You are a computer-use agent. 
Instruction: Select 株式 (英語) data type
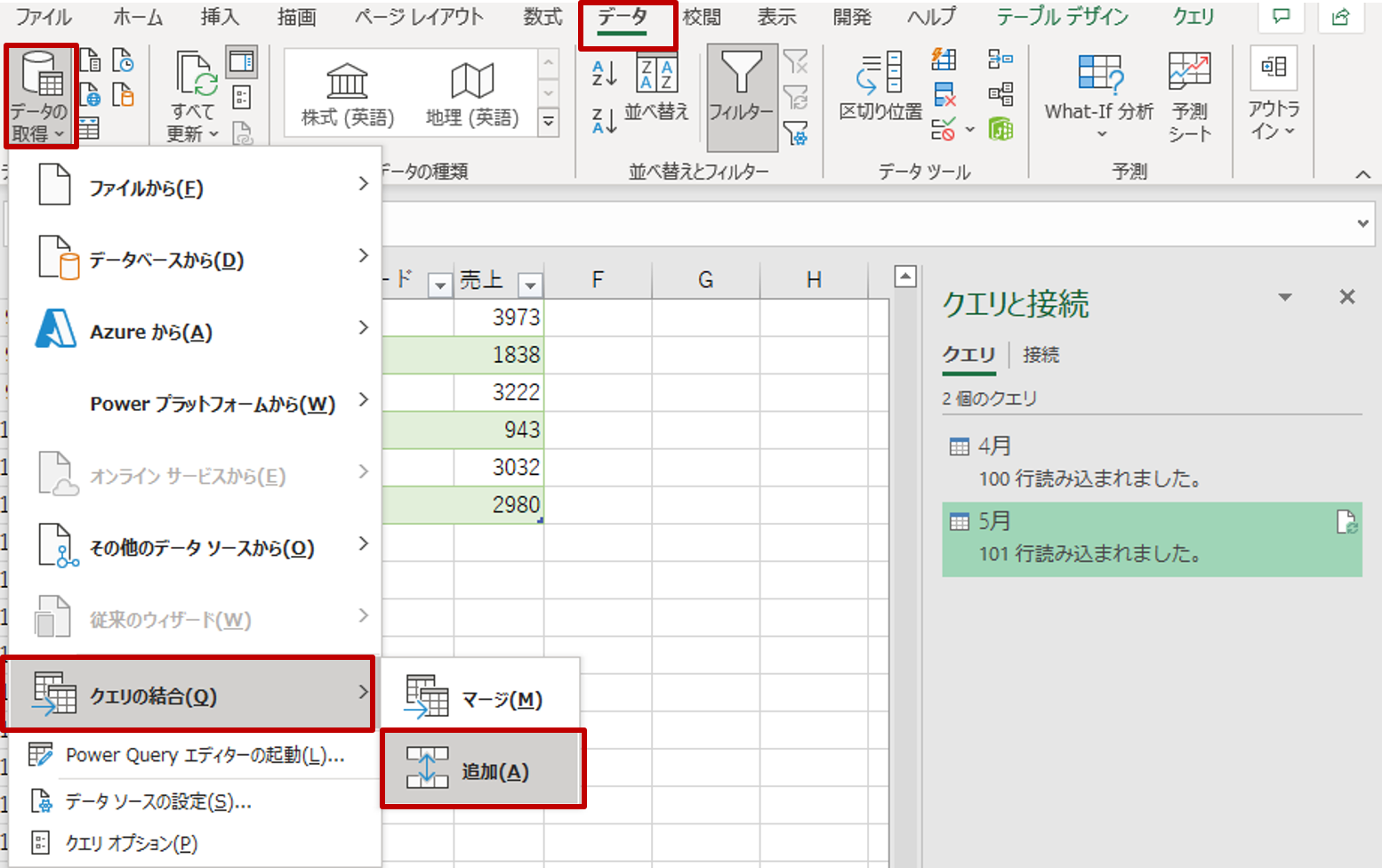pyautogui.click(x=348, y=95)
